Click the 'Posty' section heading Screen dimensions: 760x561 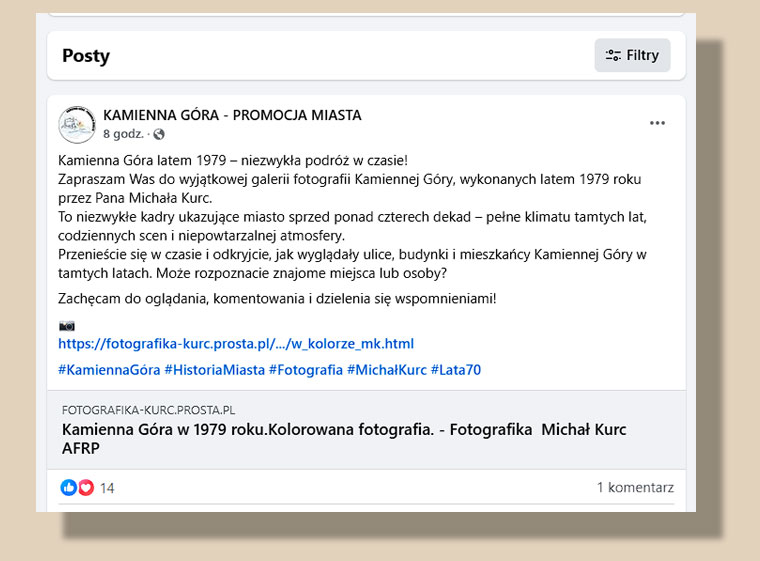(86, 56)
